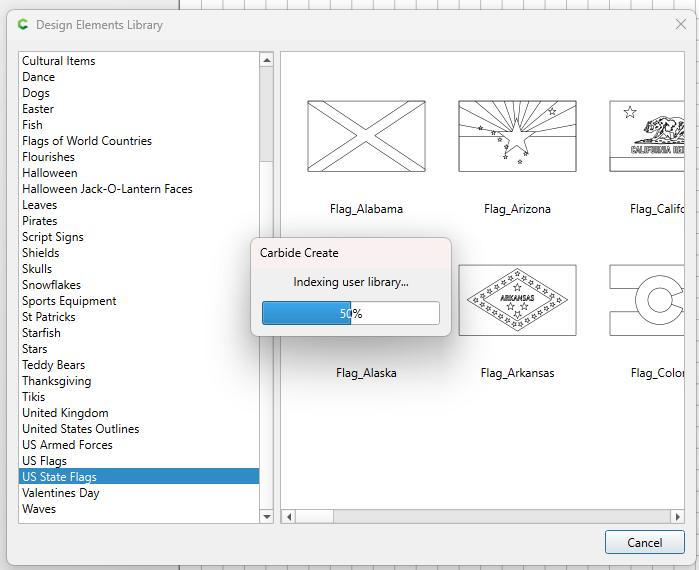Open the Easter category
Screen dimensions: 699x570
(139, 109)
